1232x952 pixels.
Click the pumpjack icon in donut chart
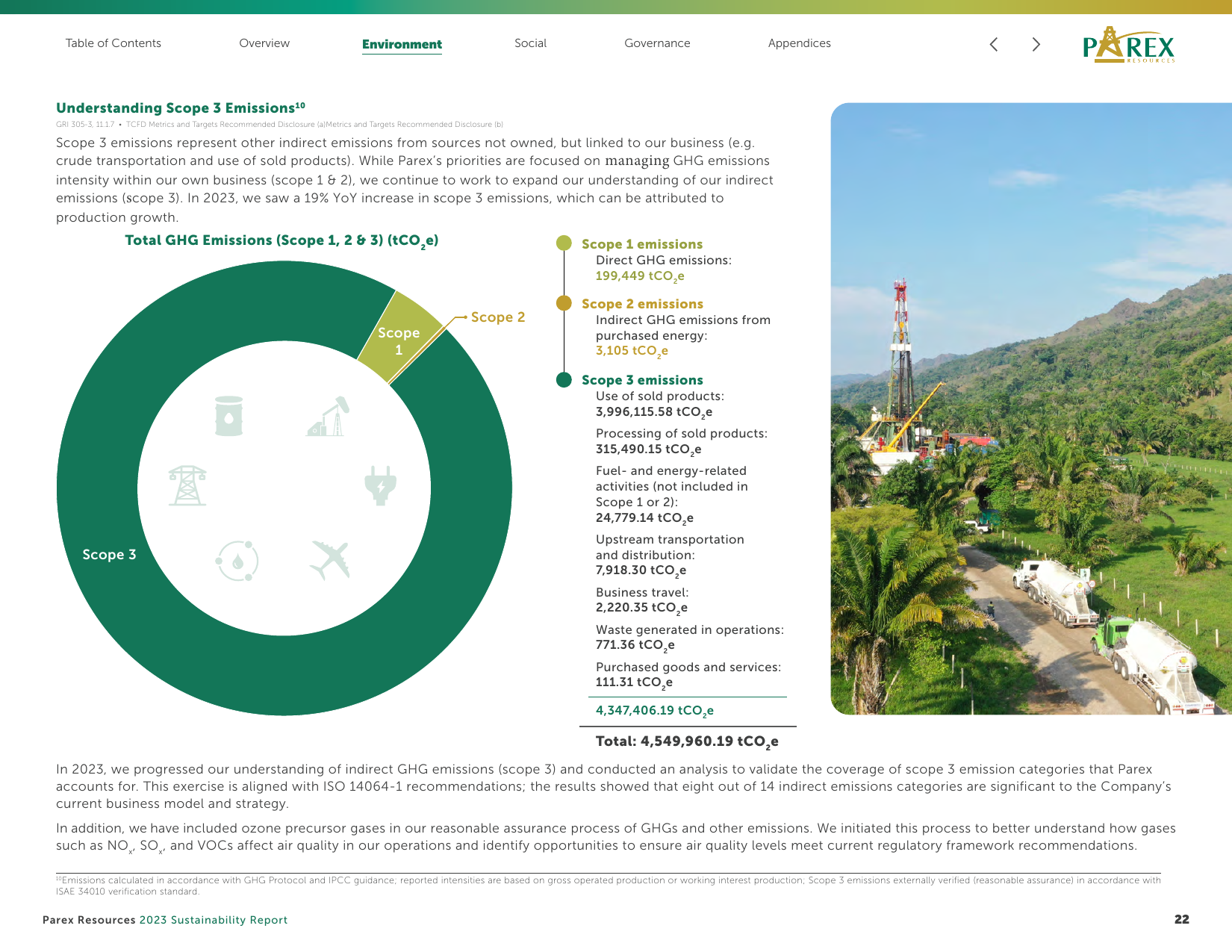pos(328,416)
